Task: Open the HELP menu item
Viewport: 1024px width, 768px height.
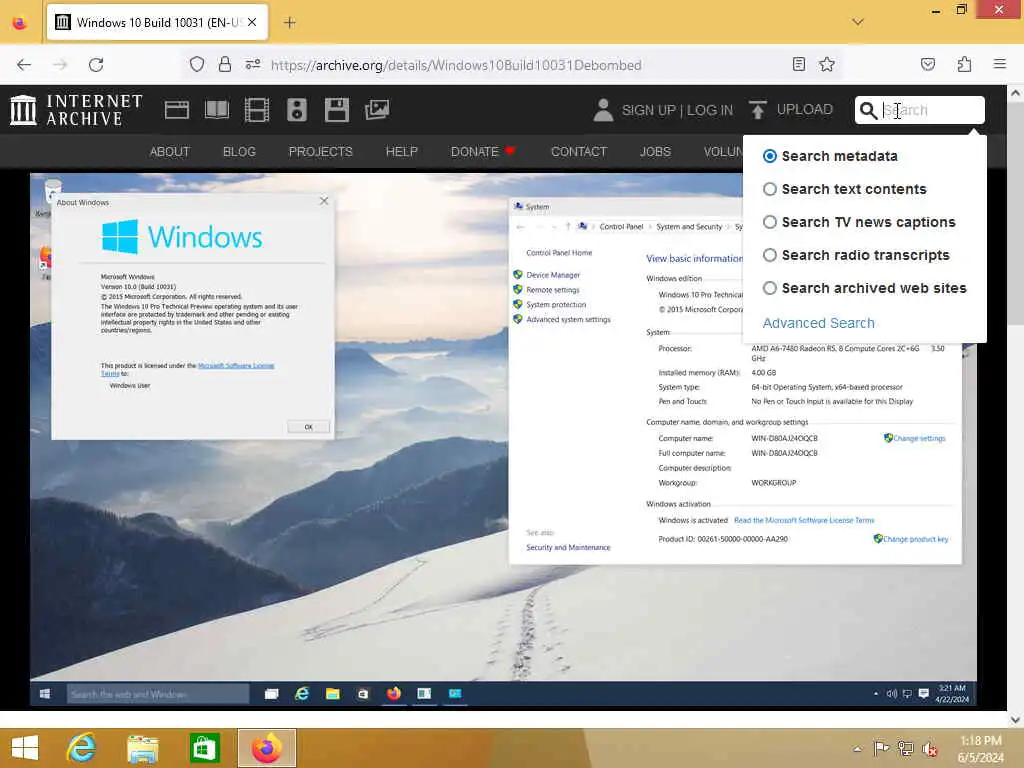Action: click(x=402, y=152)
